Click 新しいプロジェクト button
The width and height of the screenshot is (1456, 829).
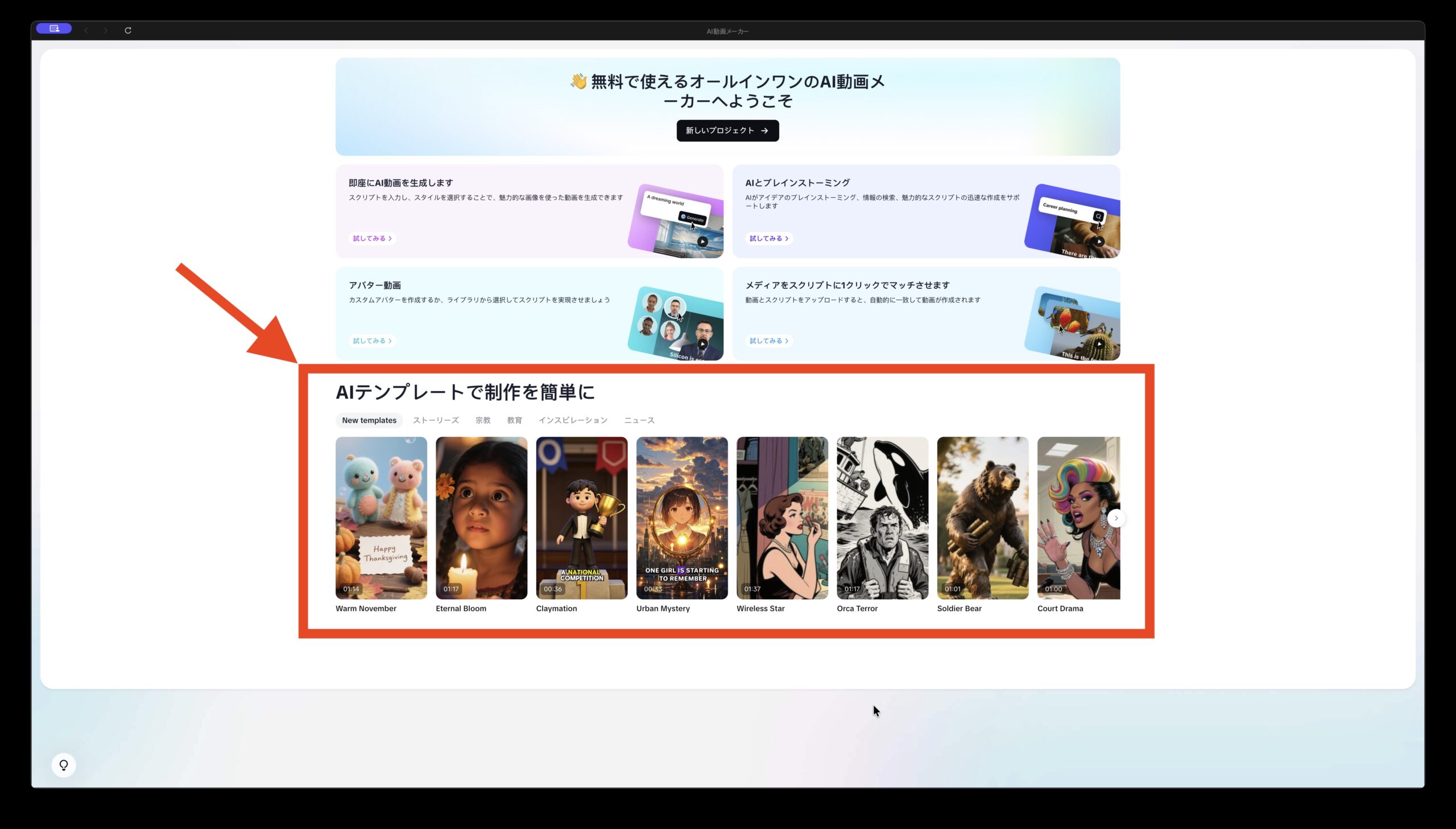[x=727, y=130]
